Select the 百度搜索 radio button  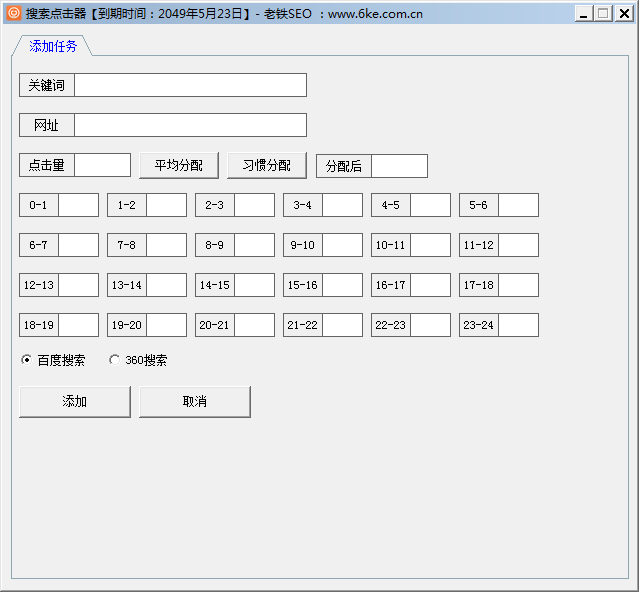(26, 360)
